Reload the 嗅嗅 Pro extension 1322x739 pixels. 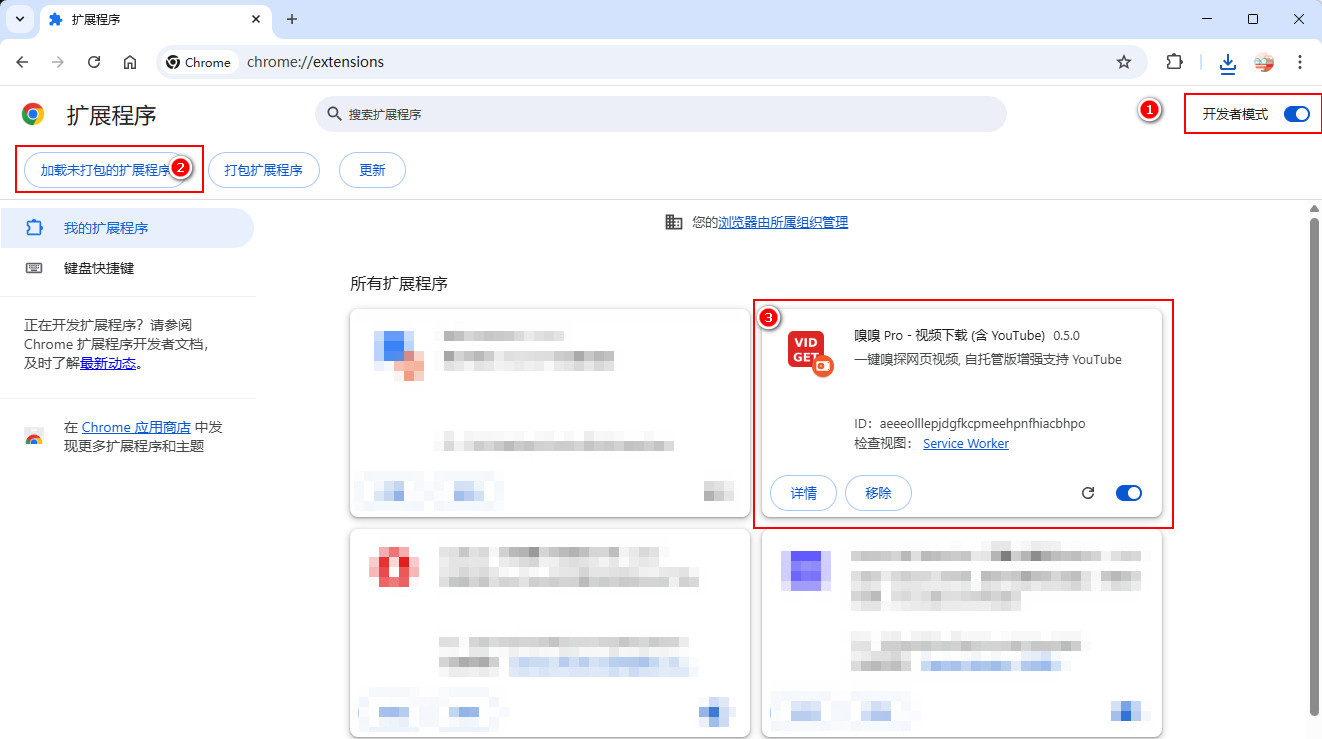(x=1088, y=492)
